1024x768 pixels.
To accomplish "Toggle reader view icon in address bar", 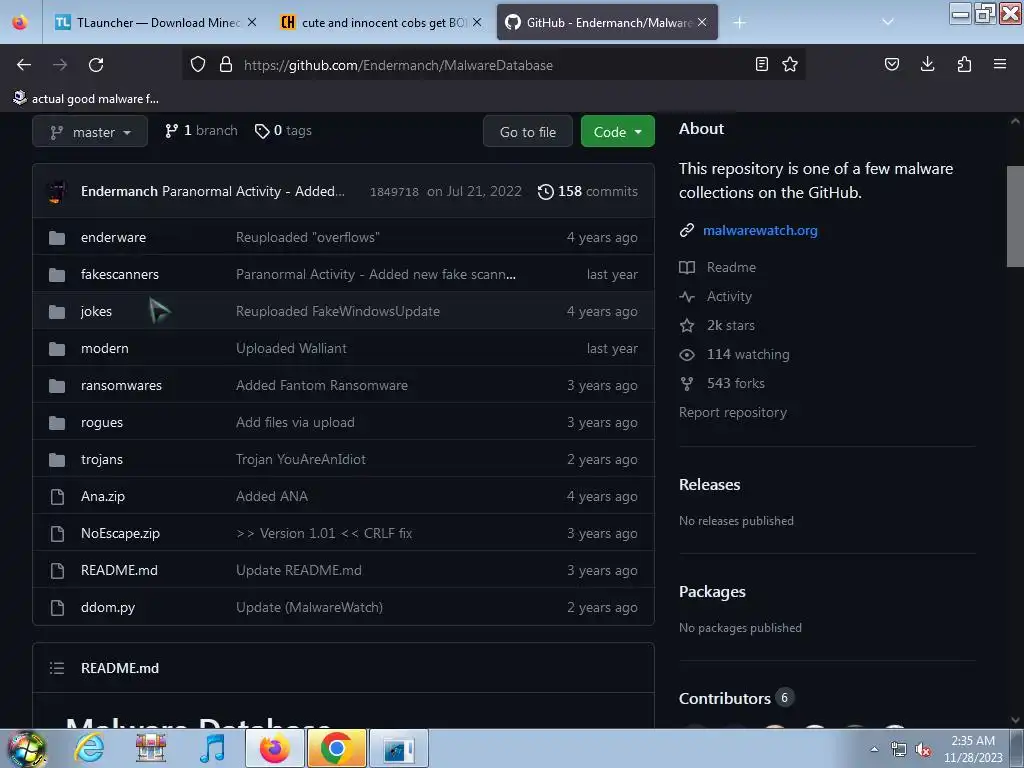I will (x=761, y=64).
